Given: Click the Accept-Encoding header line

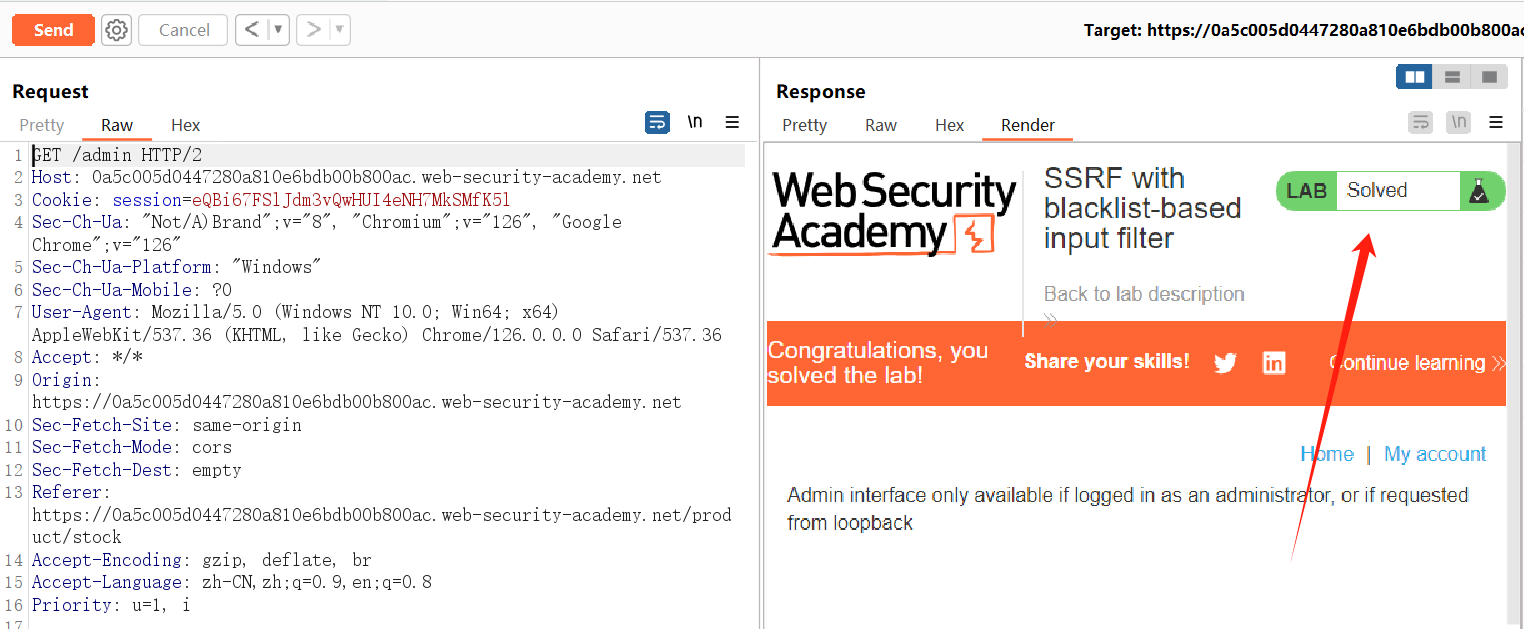Looking at the screenshot, I should point(201,560).
